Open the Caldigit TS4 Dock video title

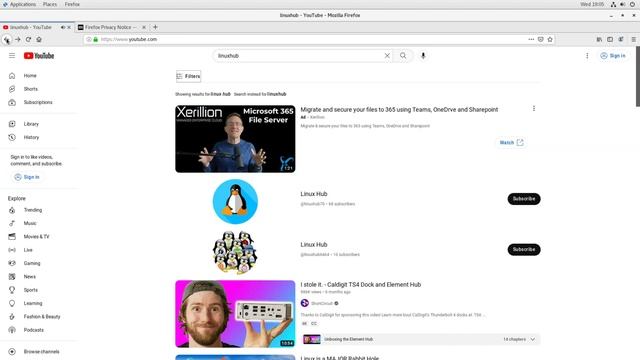[360, 284]
